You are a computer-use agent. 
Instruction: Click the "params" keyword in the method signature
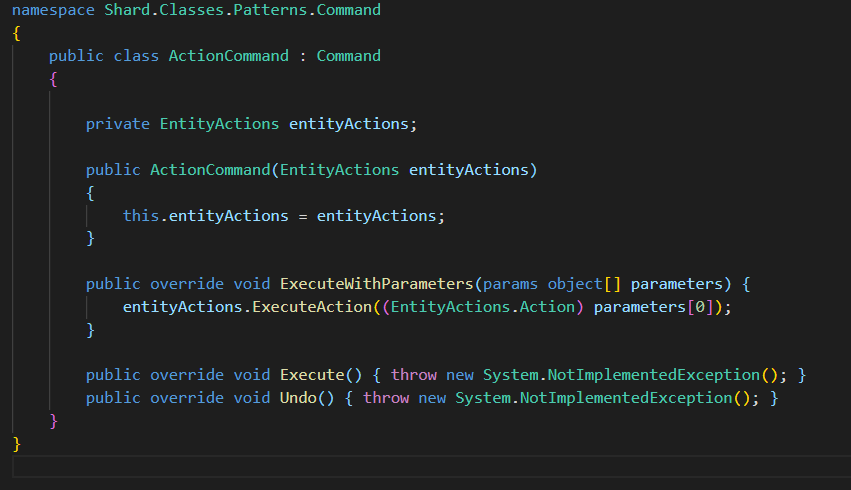coord(510,284)
